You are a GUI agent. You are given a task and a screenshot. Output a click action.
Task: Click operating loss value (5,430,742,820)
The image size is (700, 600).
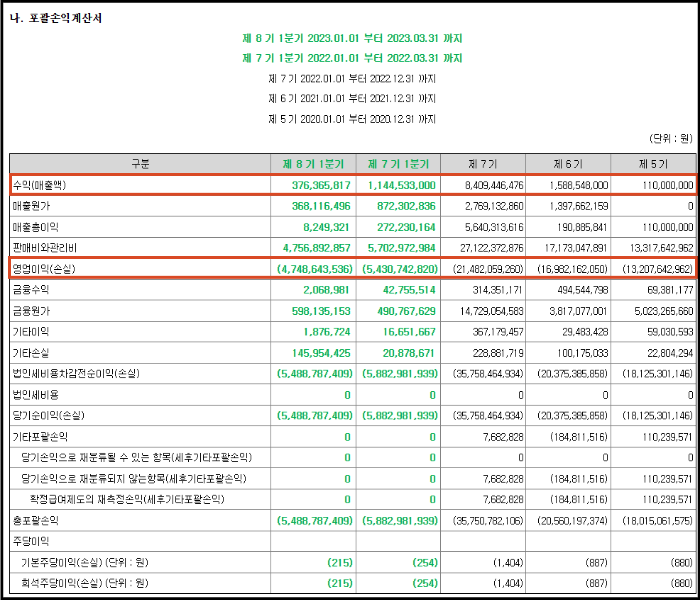(x=400, y=269)
